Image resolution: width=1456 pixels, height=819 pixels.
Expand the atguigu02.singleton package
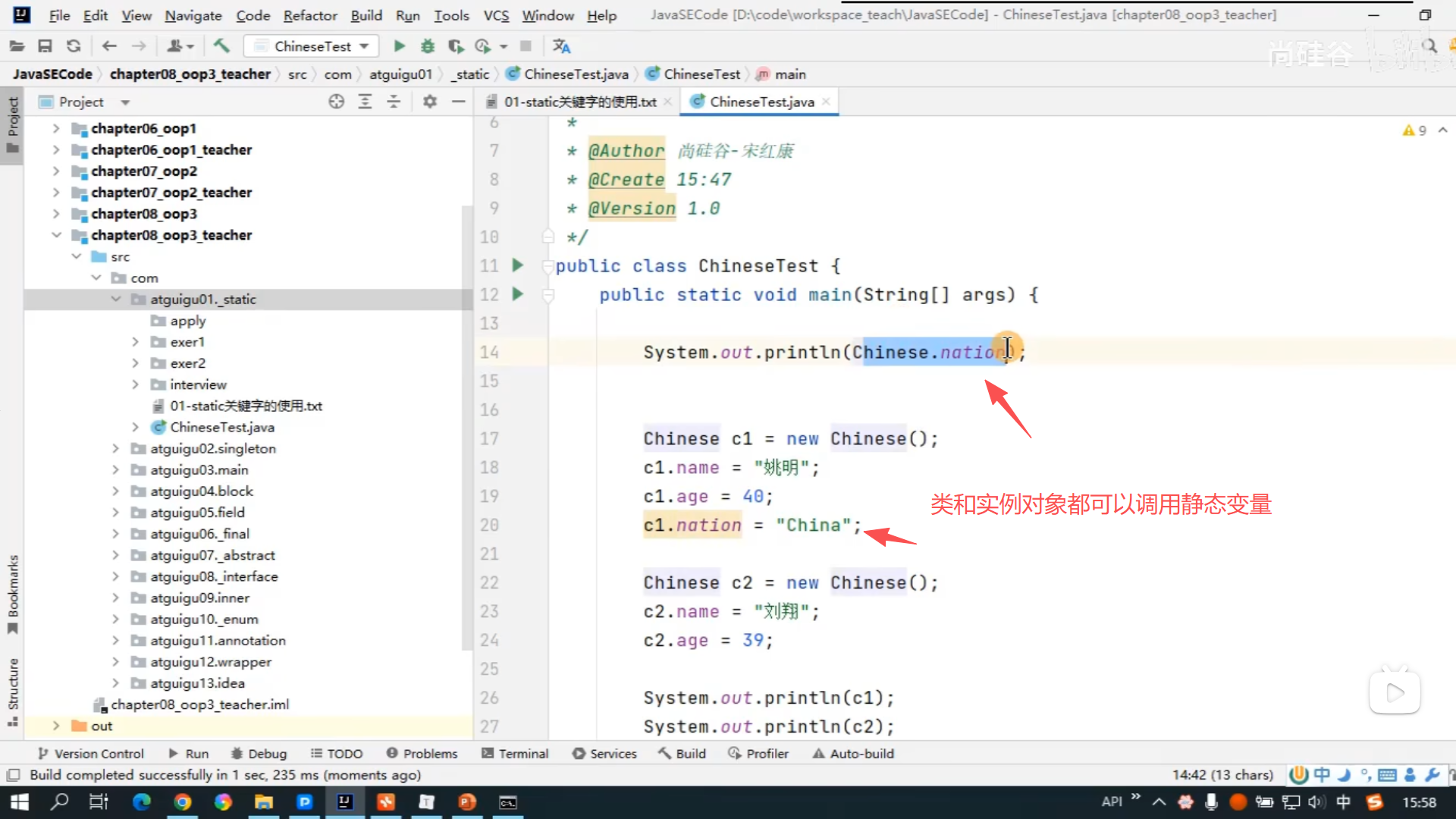coord(115,449)
